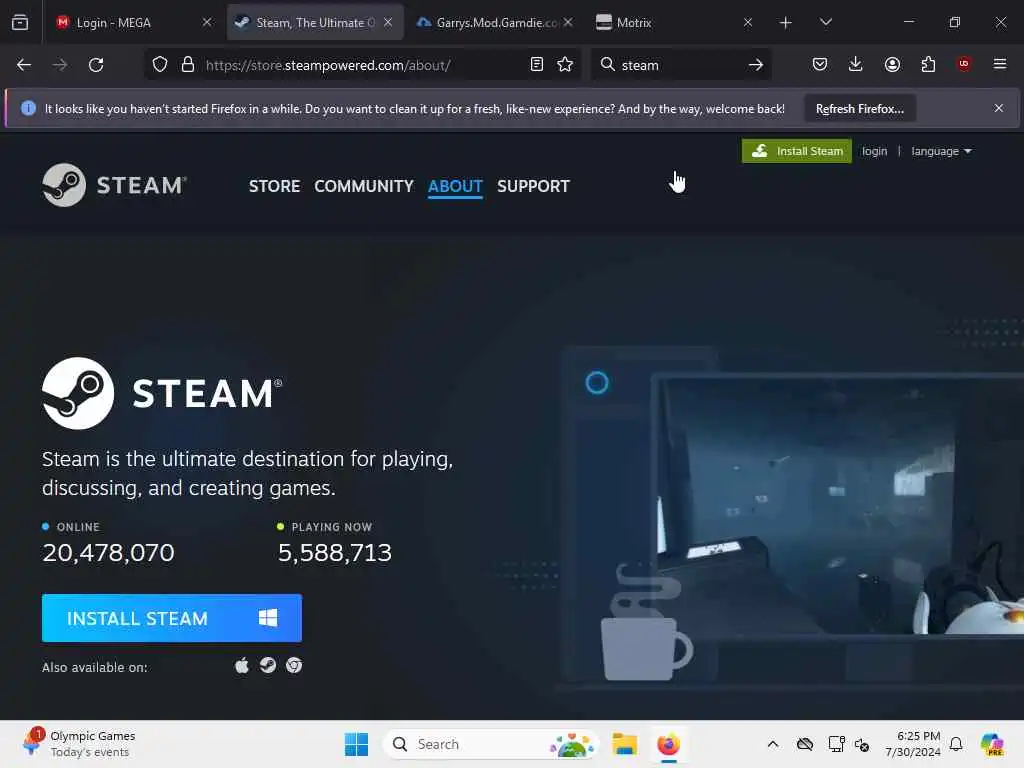
Task: Click the blue INSTALL STEAM button
Action: click(172, 618)
